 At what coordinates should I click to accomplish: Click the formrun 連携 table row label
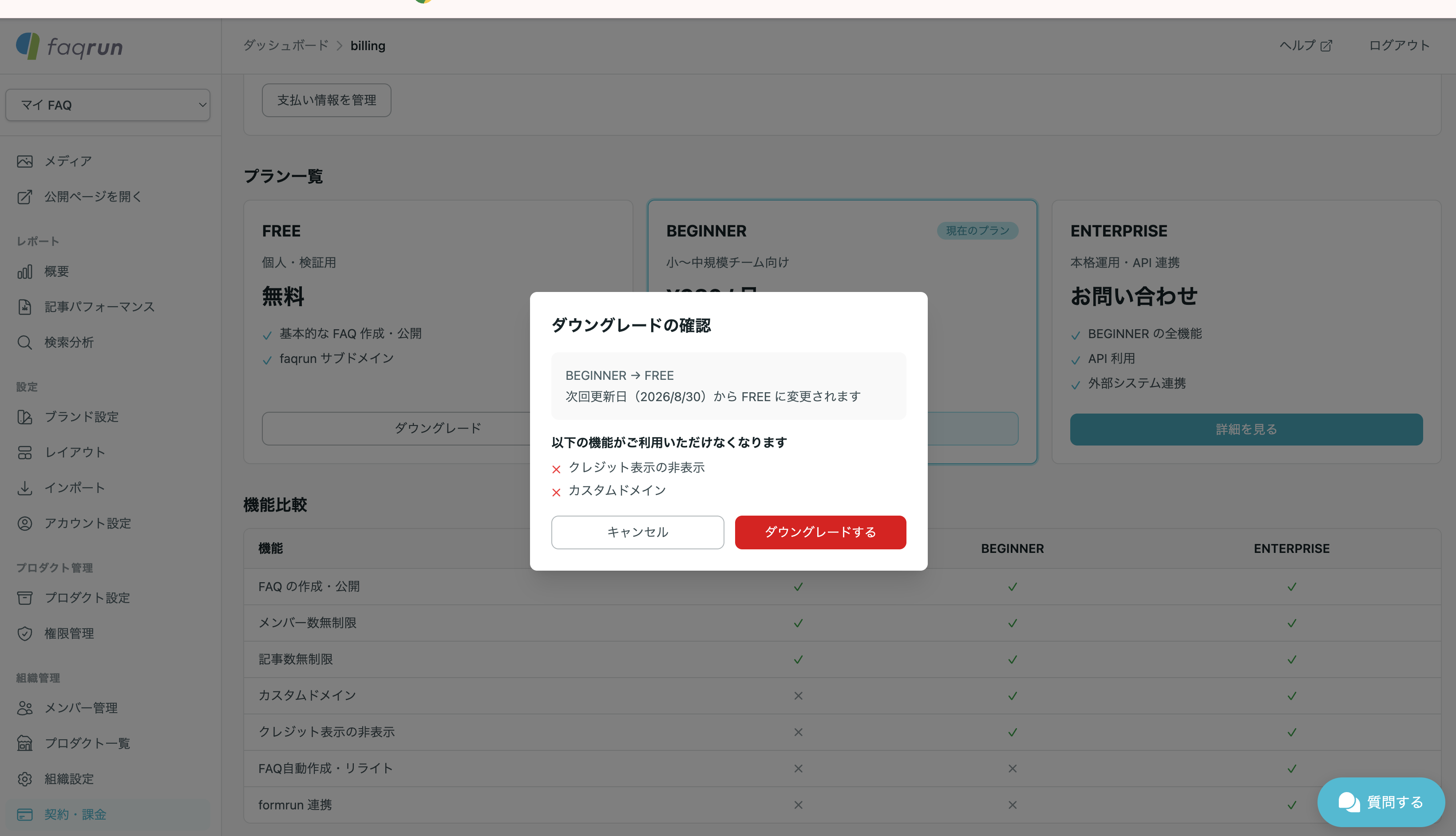(295, 805)
